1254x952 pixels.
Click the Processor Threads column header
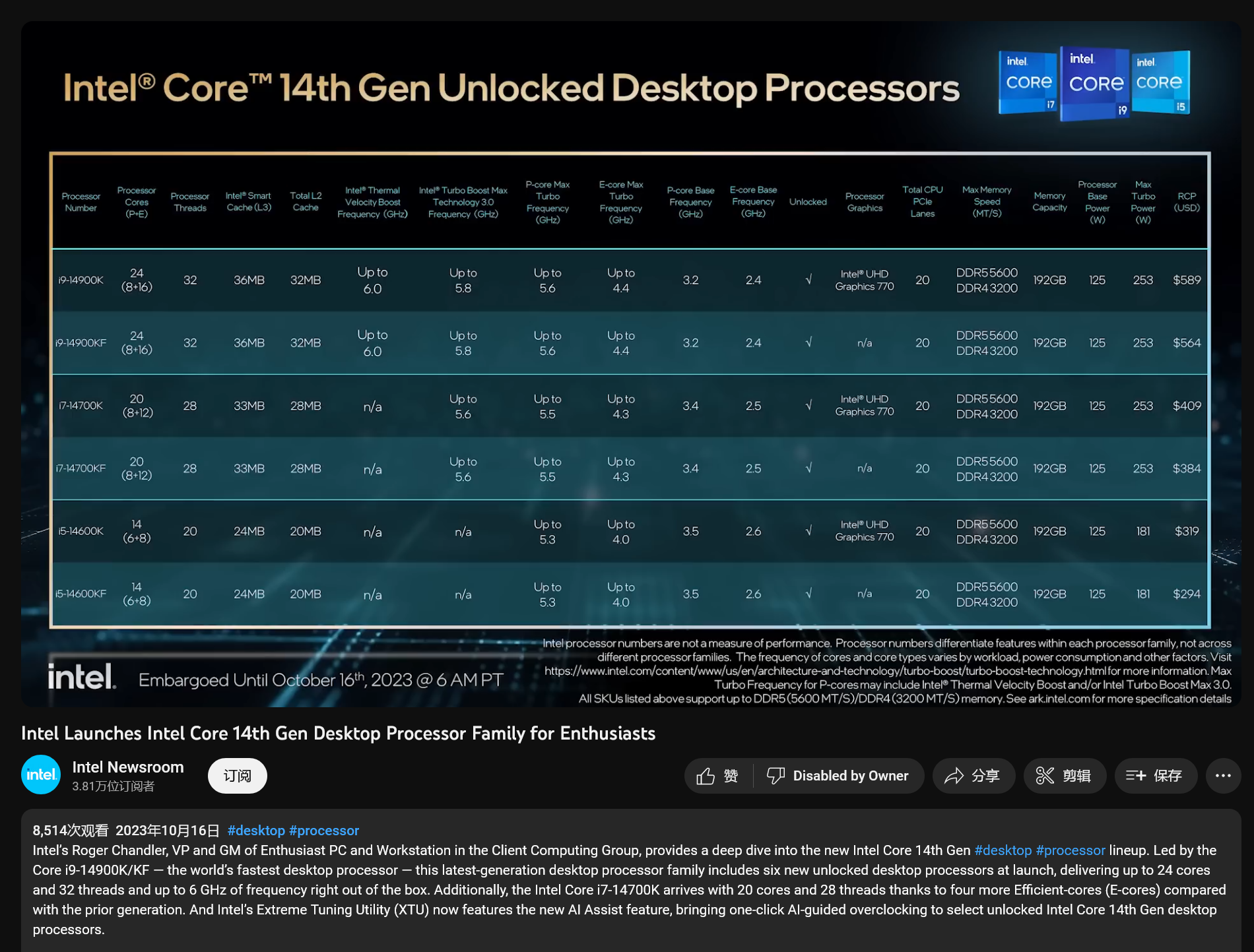(190, 202)
